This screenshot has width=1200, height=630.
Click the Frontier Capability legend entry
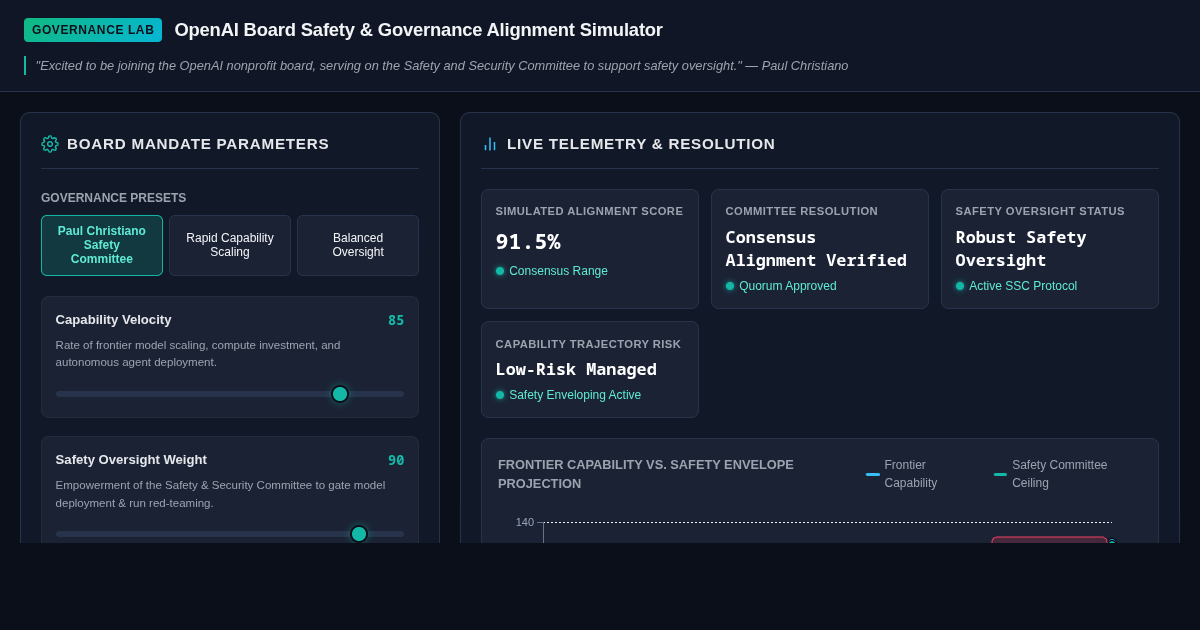pos(910,474)
